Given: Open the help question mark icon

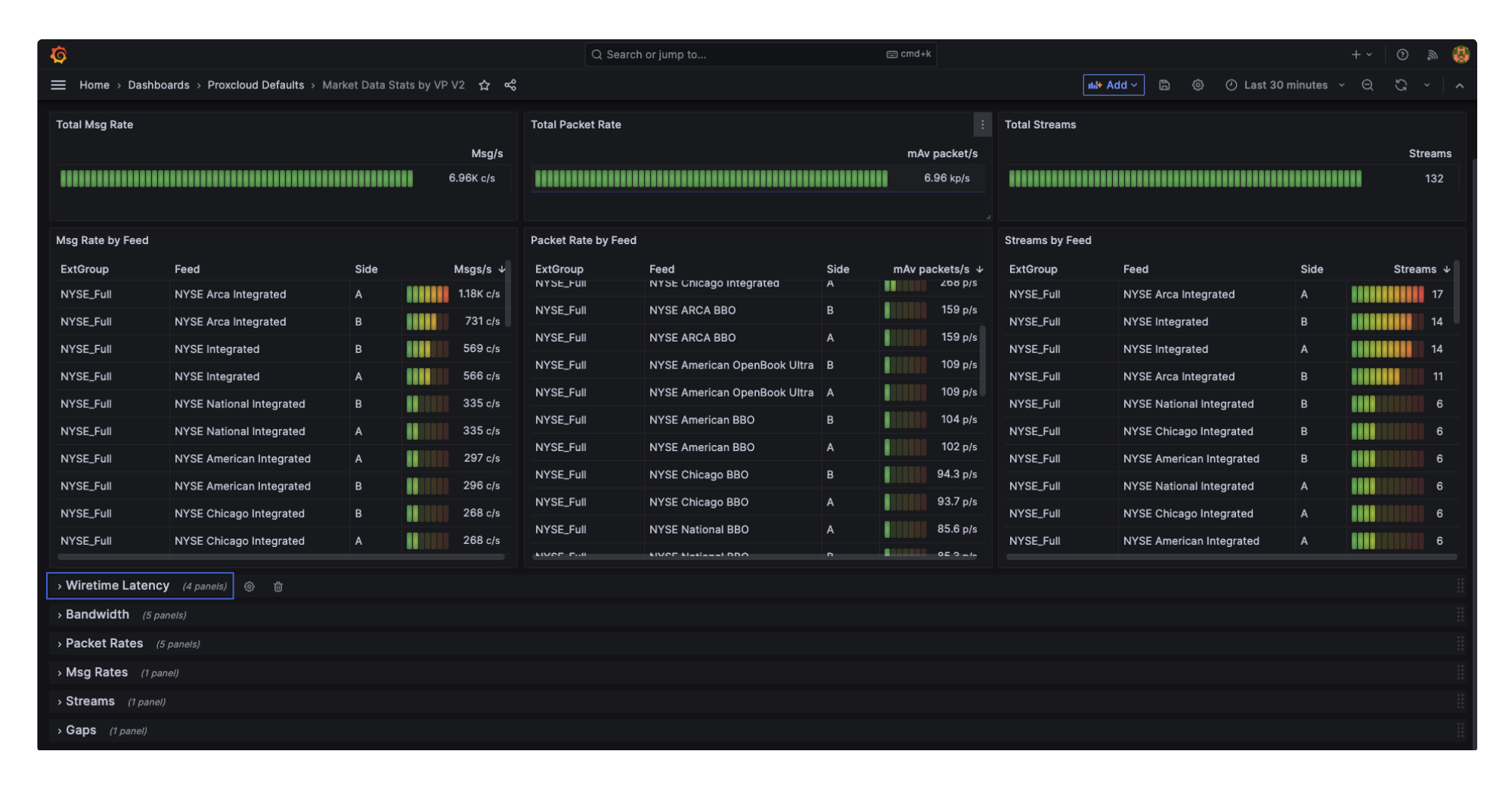Looking at the screenshot, I should pos(1402,54).
